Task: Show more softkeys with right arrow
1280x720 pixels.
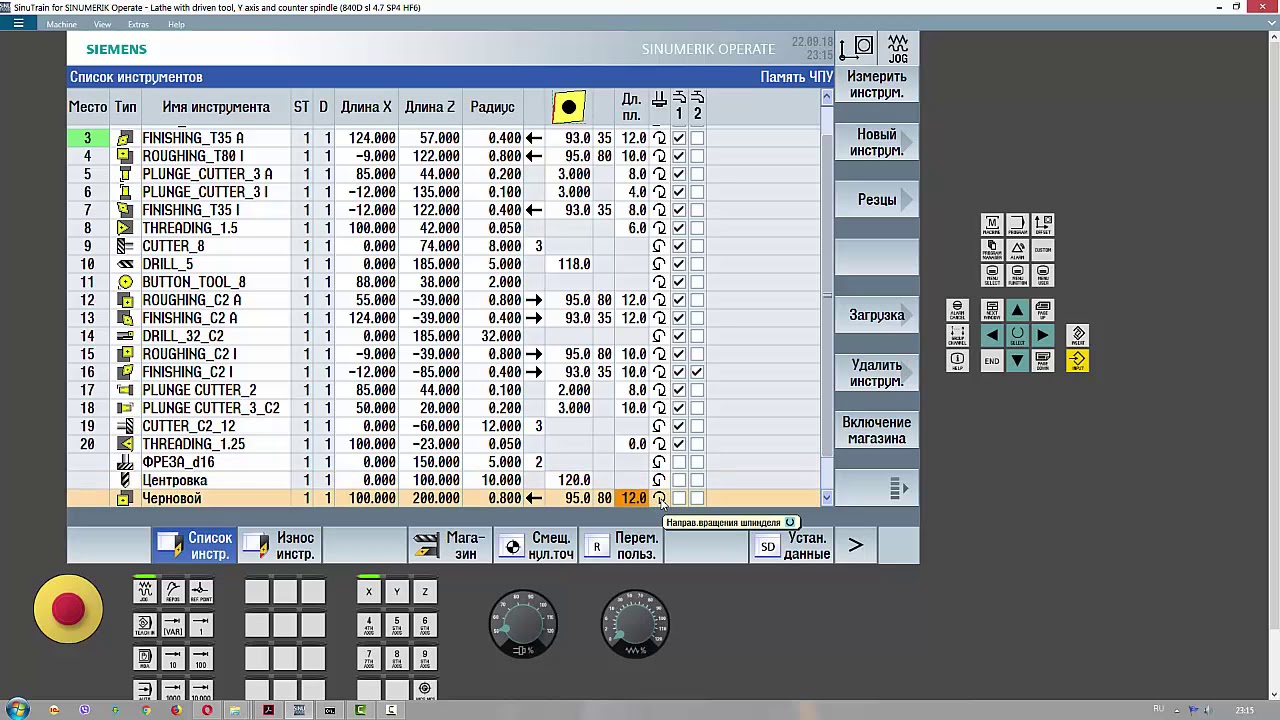Action: coord(855,546)
